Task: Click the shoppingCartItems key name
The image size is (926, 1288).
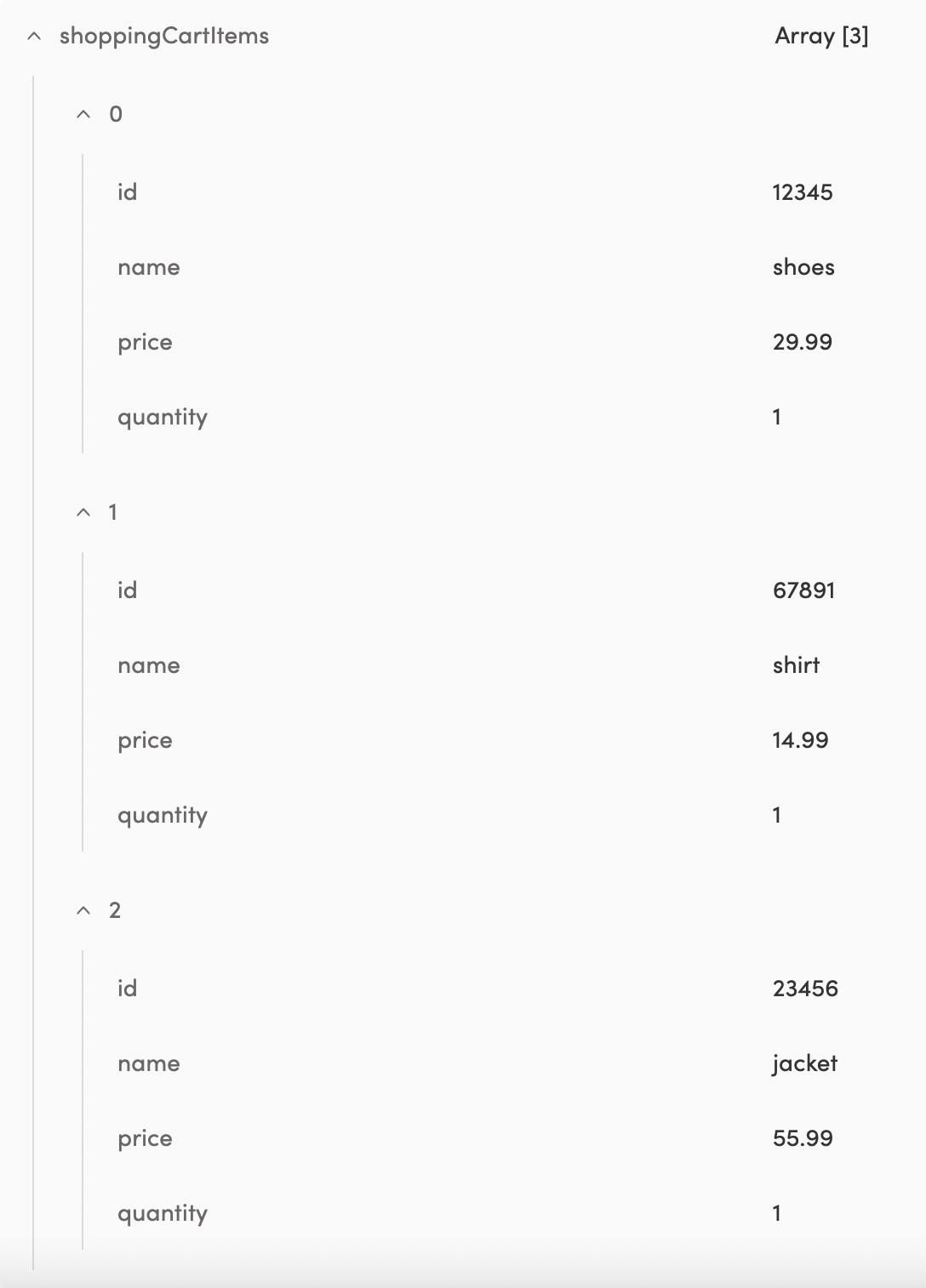Action: [163, 36]
